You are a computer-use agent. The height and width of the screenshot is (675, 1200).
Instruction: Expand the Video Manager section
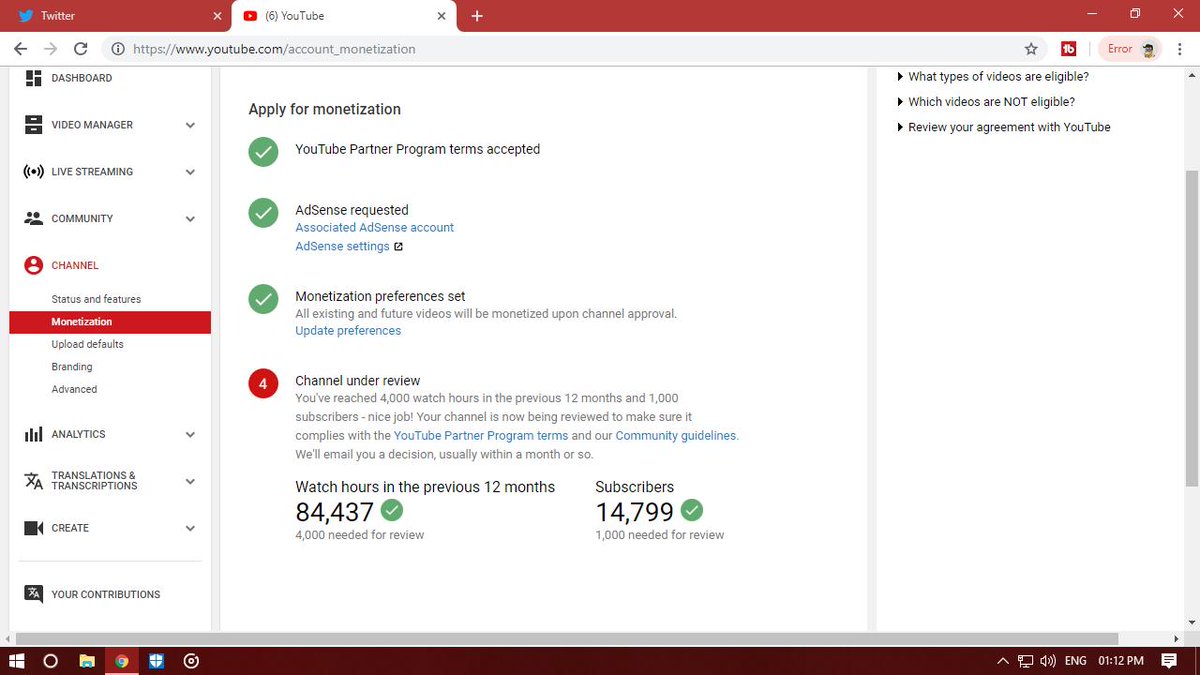[190, 125]
